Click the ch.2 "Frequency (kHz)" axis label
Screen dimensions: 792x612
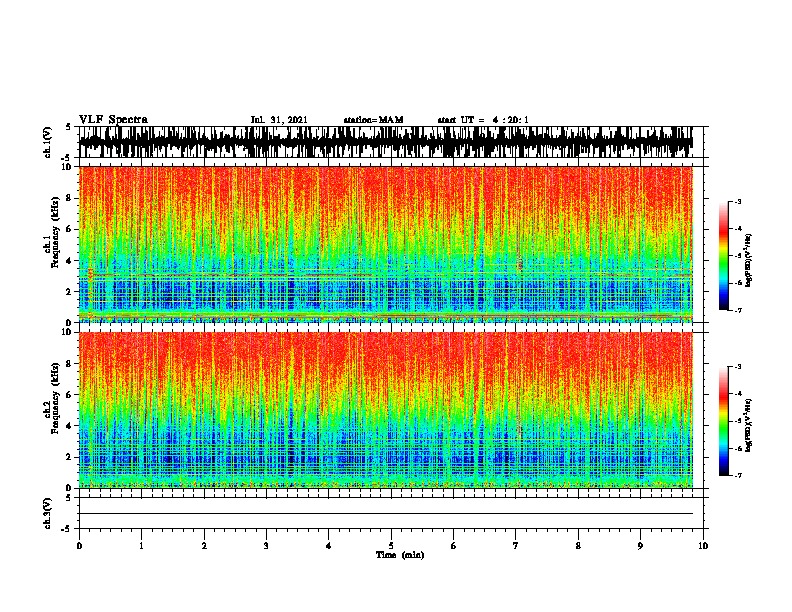pyautogui.click(x=56, y=398)
